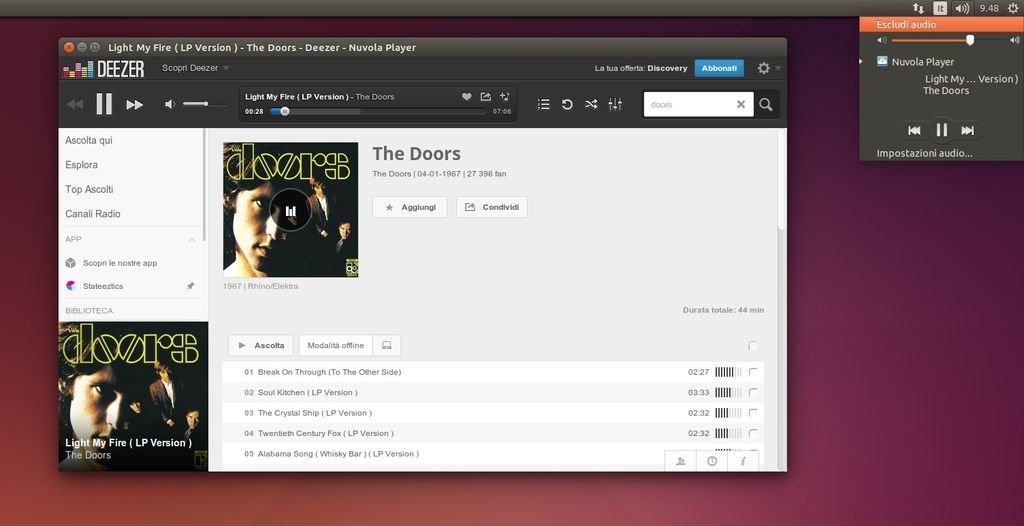The width and height of the screenshot is (1024, 526).
Task: Open the friends activity icon at bottom
Action: pyautogui.click(x=680, y=461)
